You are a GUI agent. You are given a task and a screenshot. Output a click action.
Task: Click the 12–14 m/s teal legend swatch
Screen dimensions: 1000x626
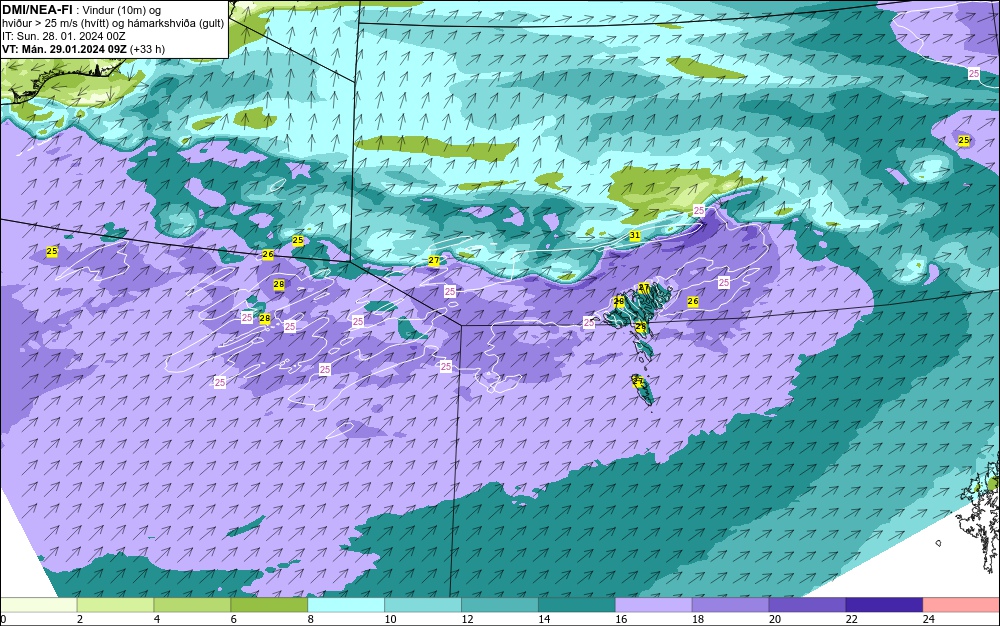(x=500, y=604)
